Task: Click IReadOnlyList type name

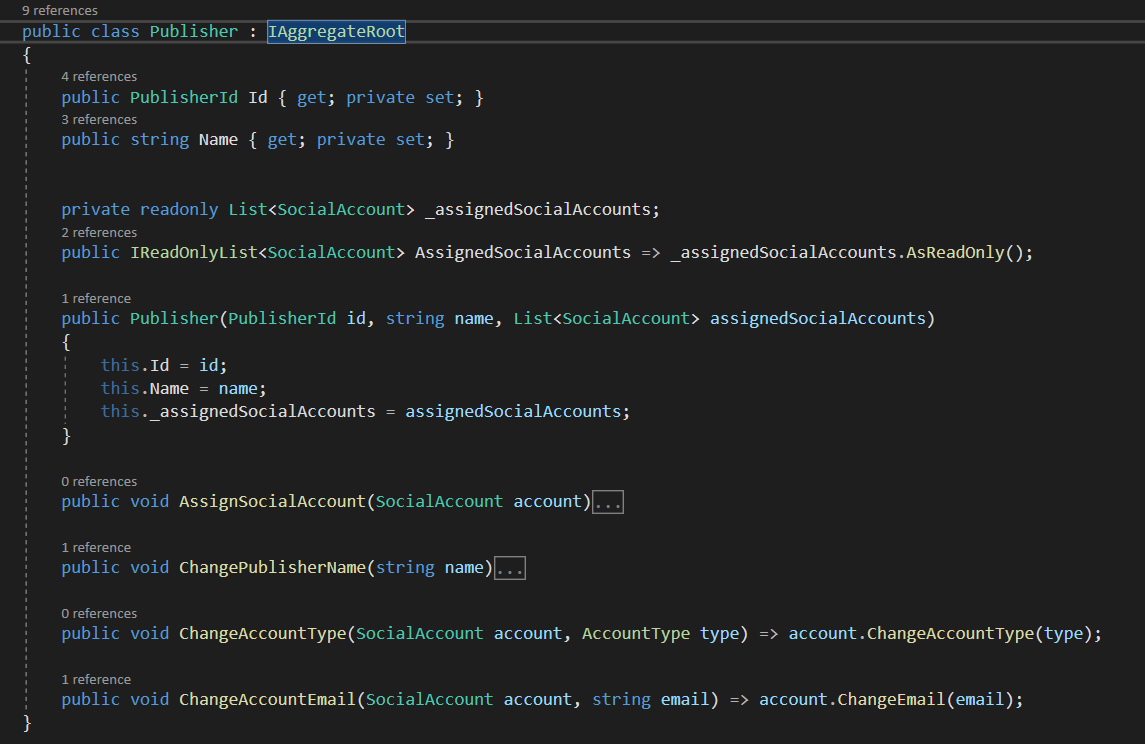Action: [x=194, y=253]
